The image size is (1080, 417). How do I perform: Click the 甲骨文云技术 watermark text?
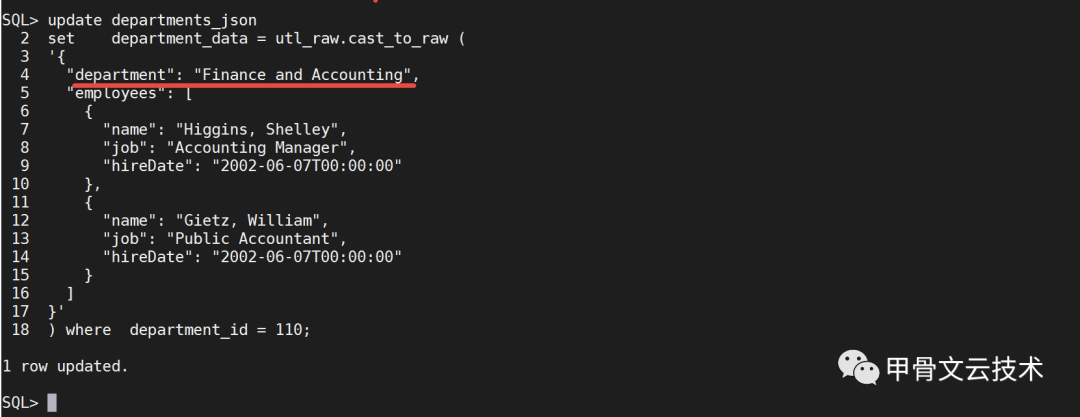(964, 369)
